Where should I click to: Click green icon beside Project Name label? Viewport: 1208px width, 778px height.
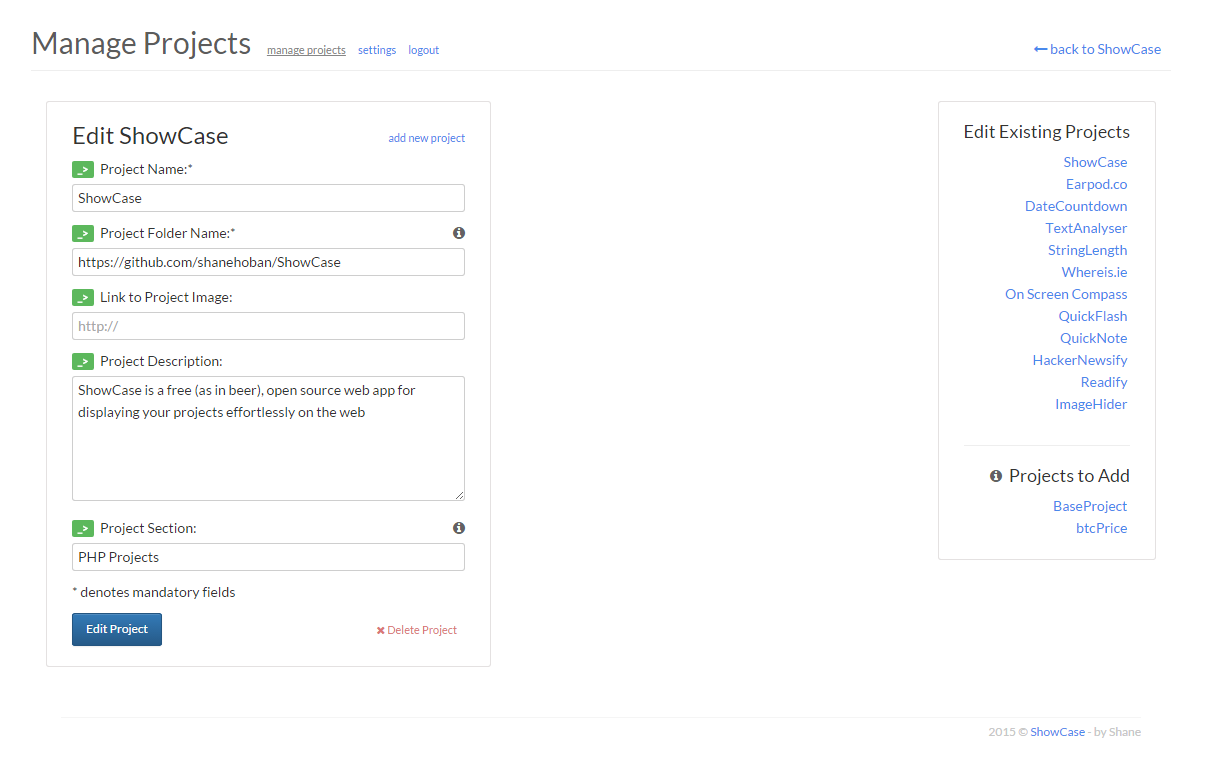(x=83, y=170)
